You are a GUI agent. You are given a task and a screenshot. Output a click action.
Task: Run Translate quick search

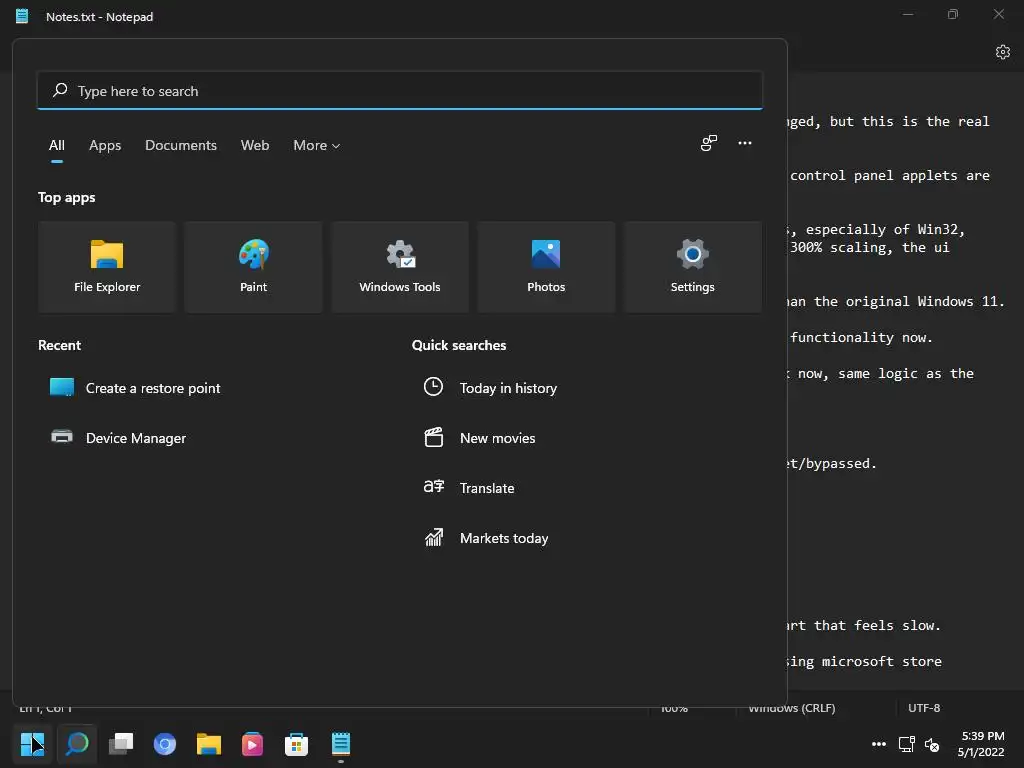(469, 488)
